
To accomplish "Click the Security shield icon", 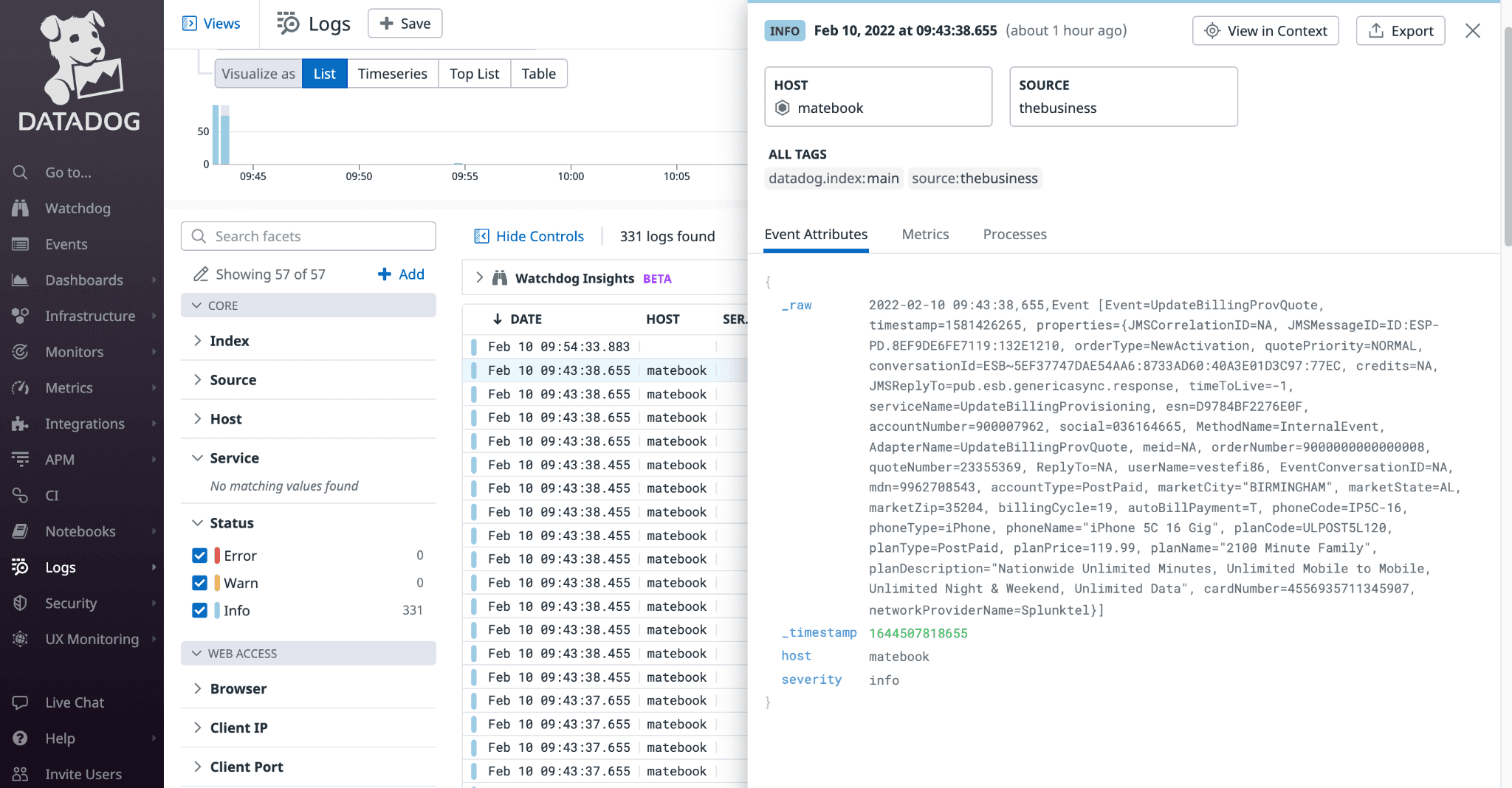I will point(20,603).
